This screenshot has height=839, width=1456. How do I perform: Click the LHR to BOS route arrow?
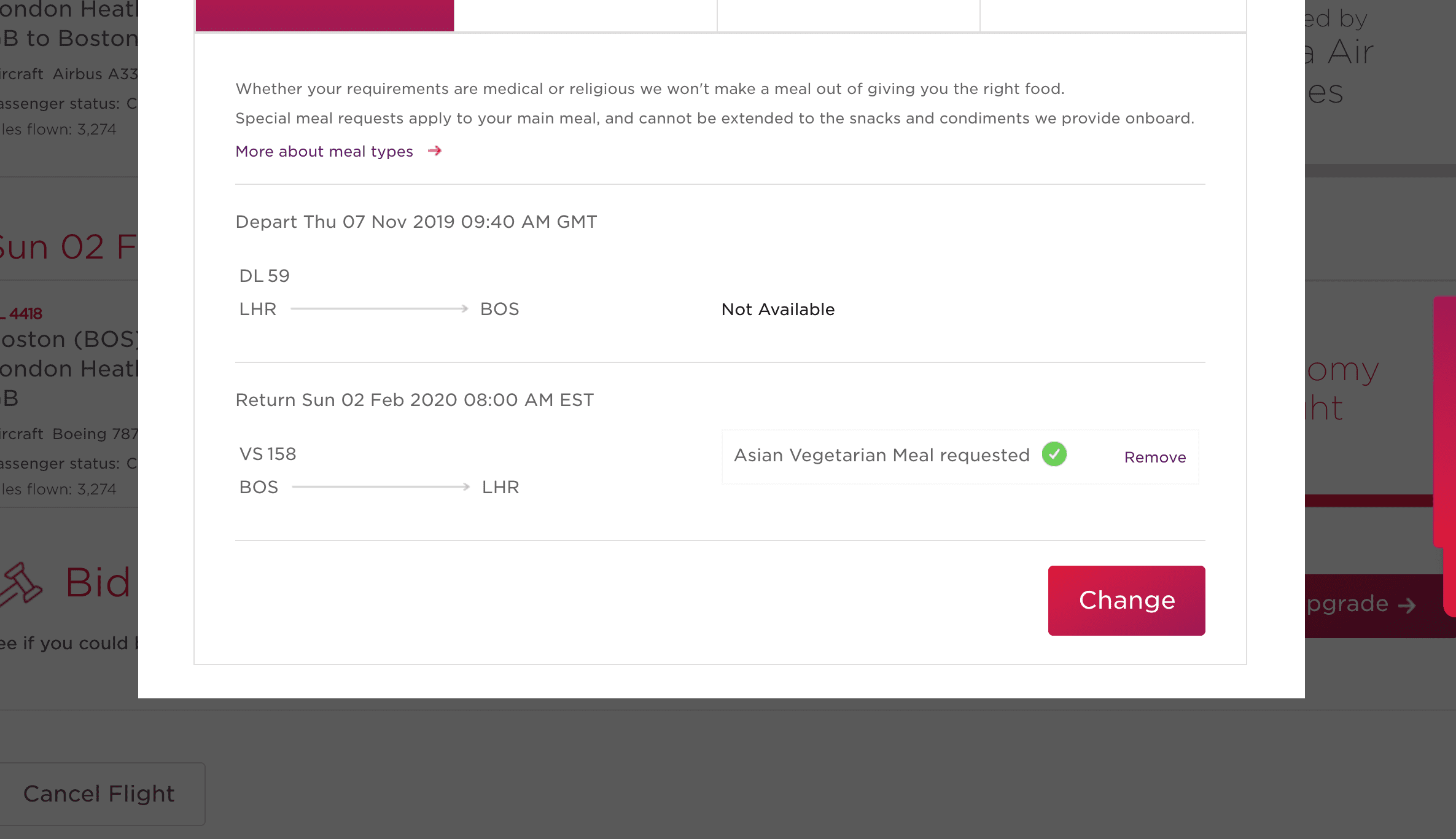point(380,309)
